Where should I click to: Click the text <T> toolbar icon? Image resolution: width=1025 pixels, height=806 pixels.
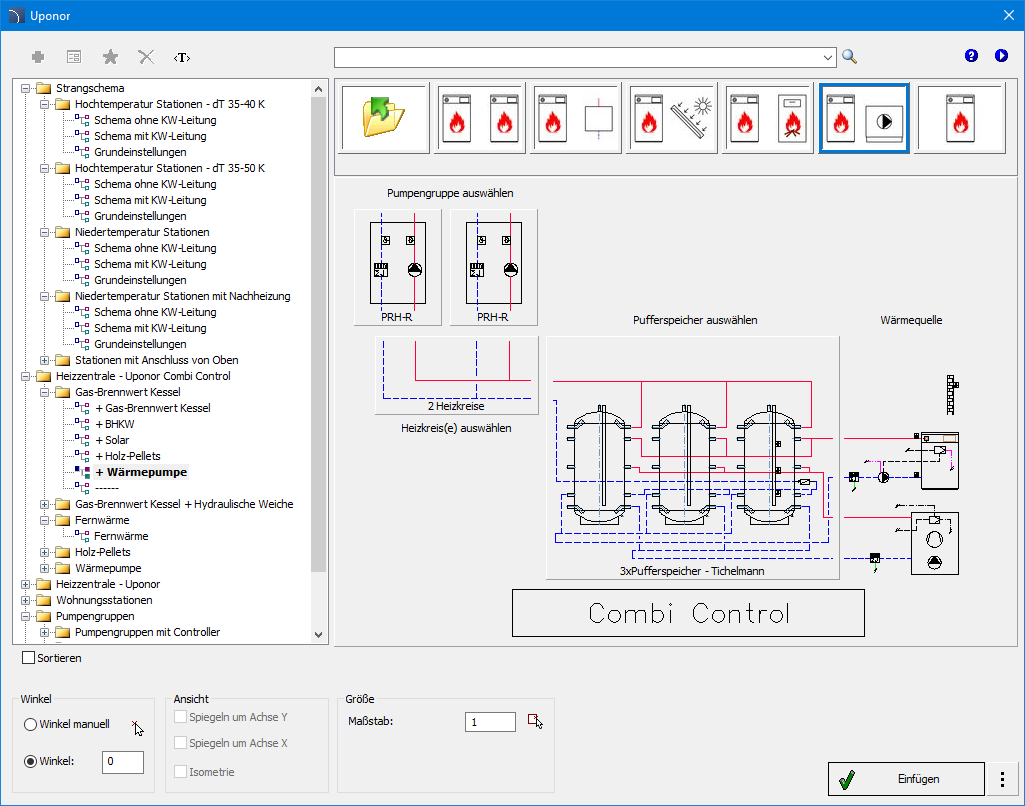coord(182,57)
